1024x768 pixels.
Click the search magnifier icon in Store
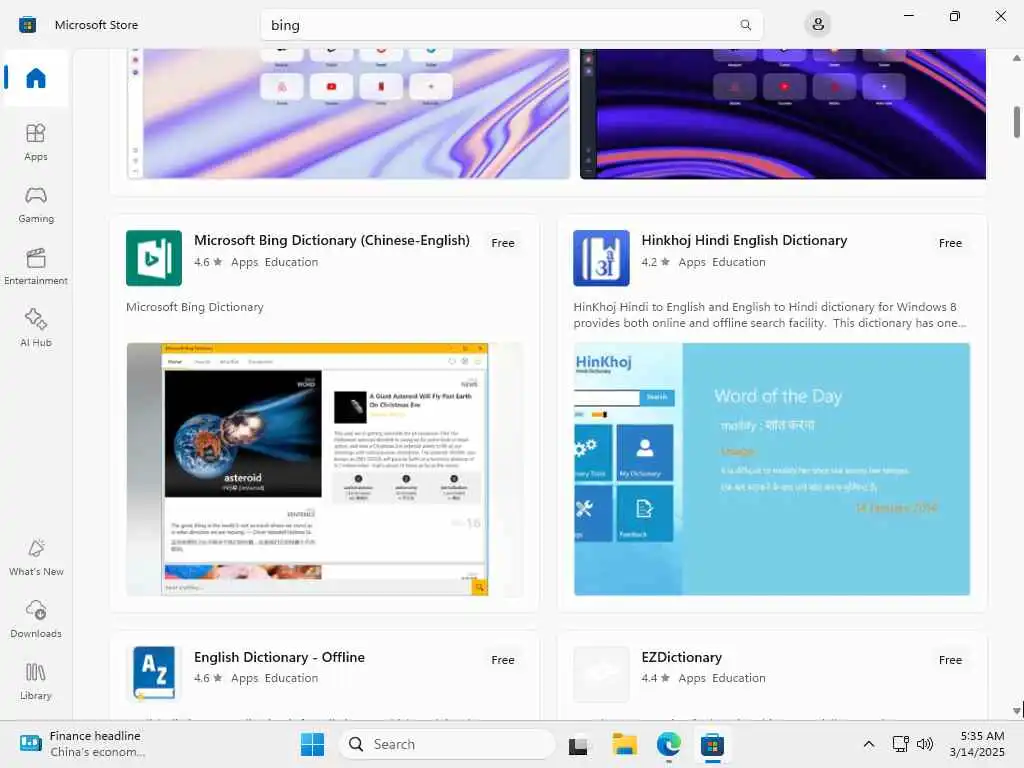point(745,25)
